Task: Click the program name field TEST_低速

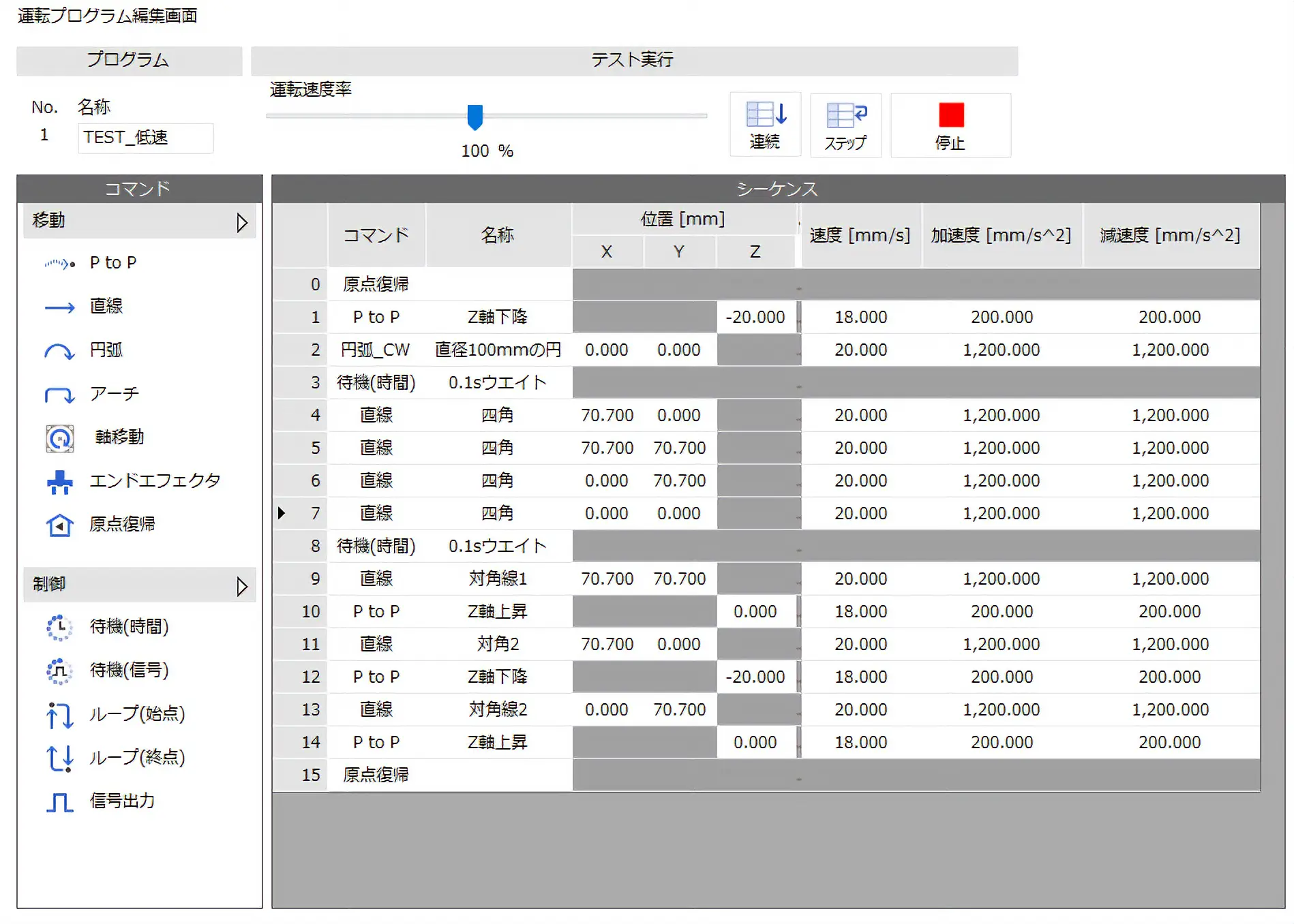Action: pos(146,138)
